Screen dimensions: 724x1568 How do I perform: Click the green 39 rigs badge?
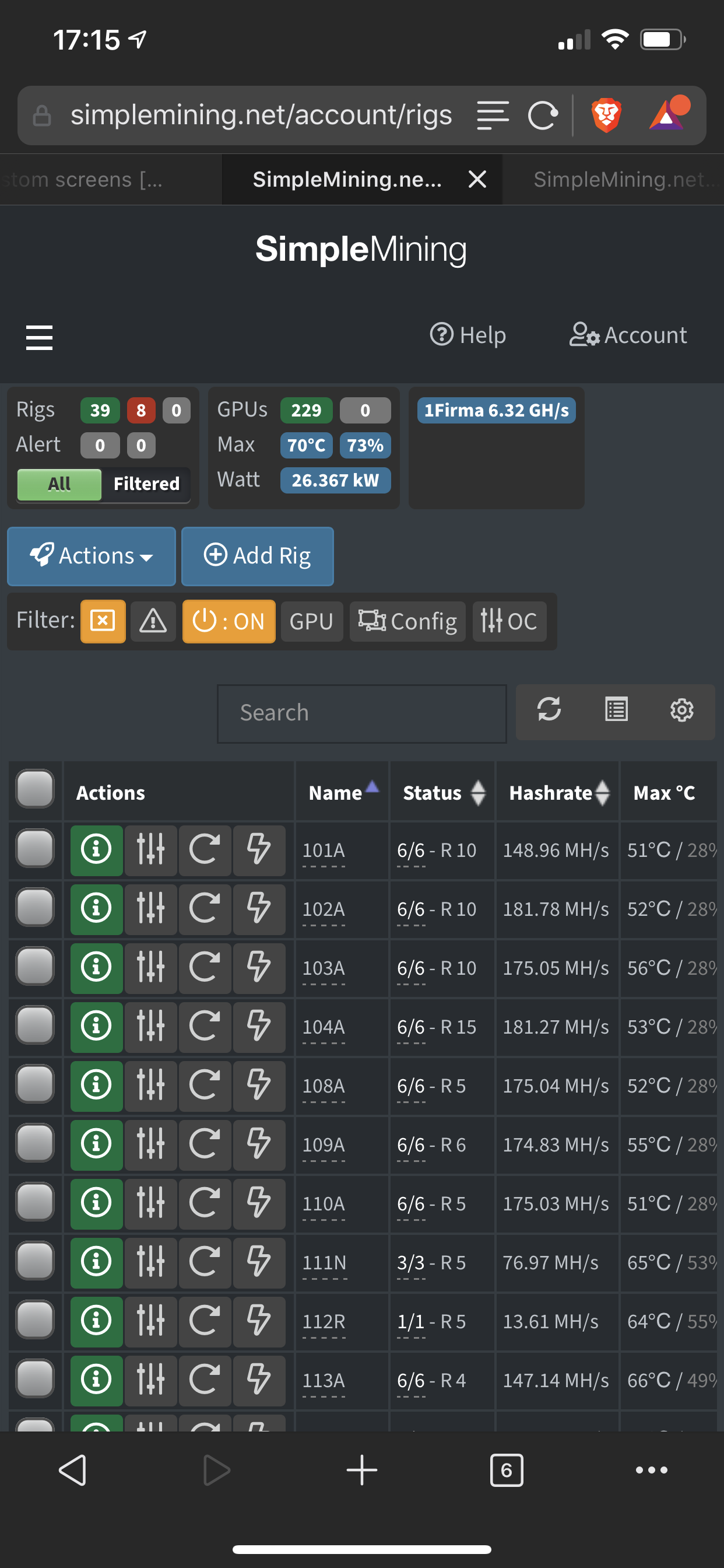(x=100, y=410)
